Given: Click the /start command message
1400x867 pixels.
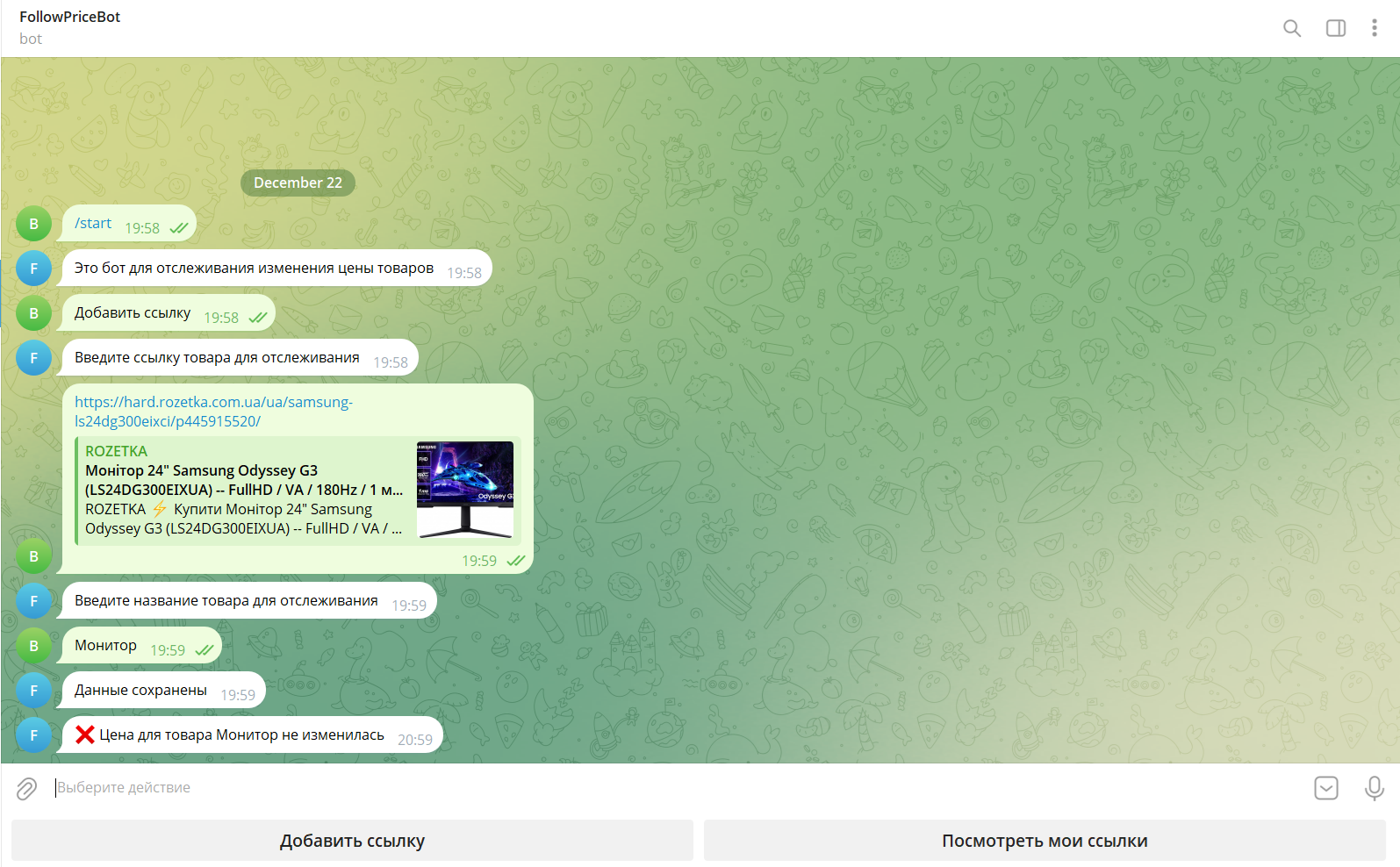Looking at the screenshot, I should point(93,224).
